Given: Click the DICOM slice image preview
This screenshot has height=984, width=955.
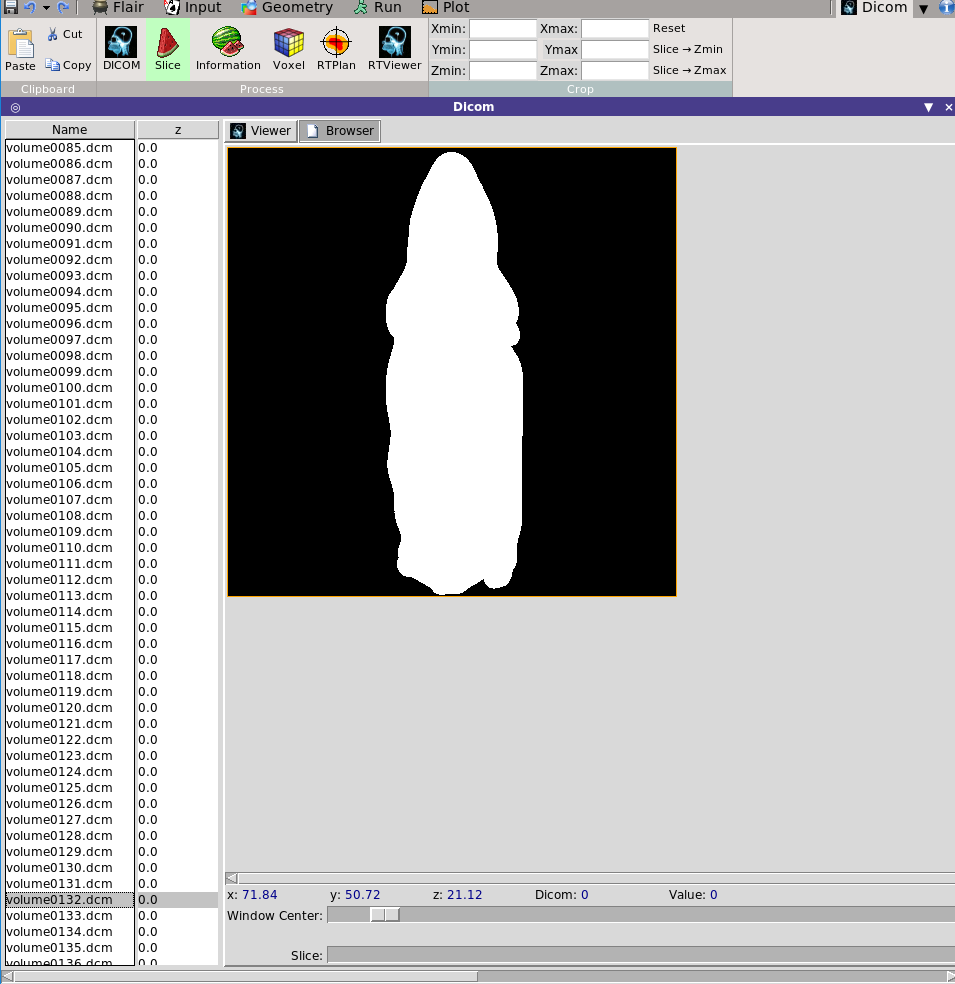Looking at the screenshot, I should (x=452, y=372).
